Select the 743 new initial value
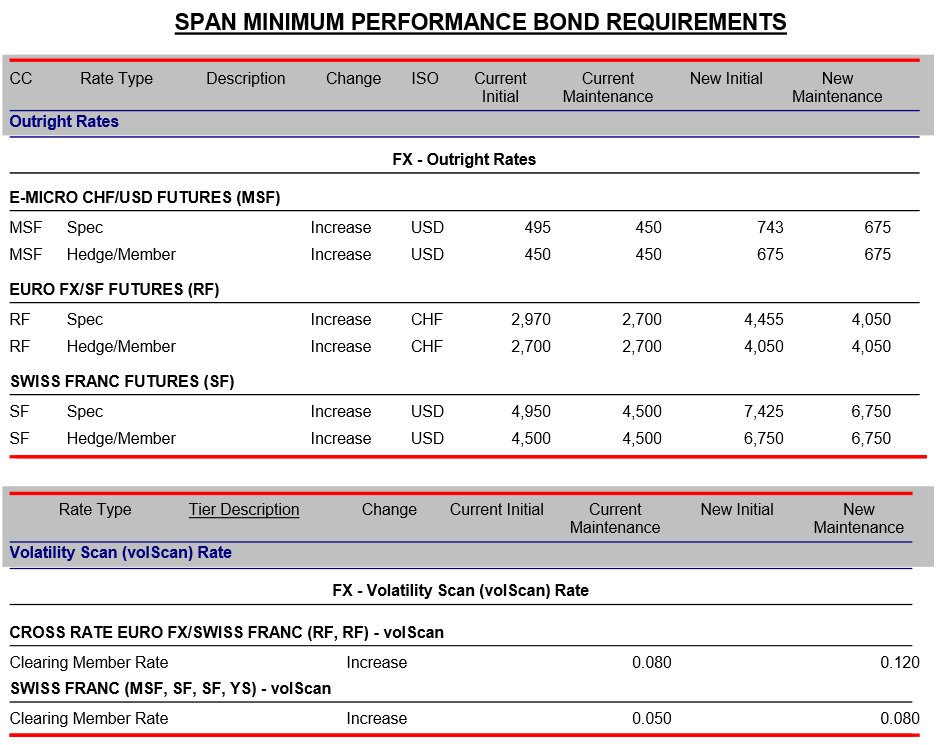This screenshot has width=943, height=745. coord(770,228)
